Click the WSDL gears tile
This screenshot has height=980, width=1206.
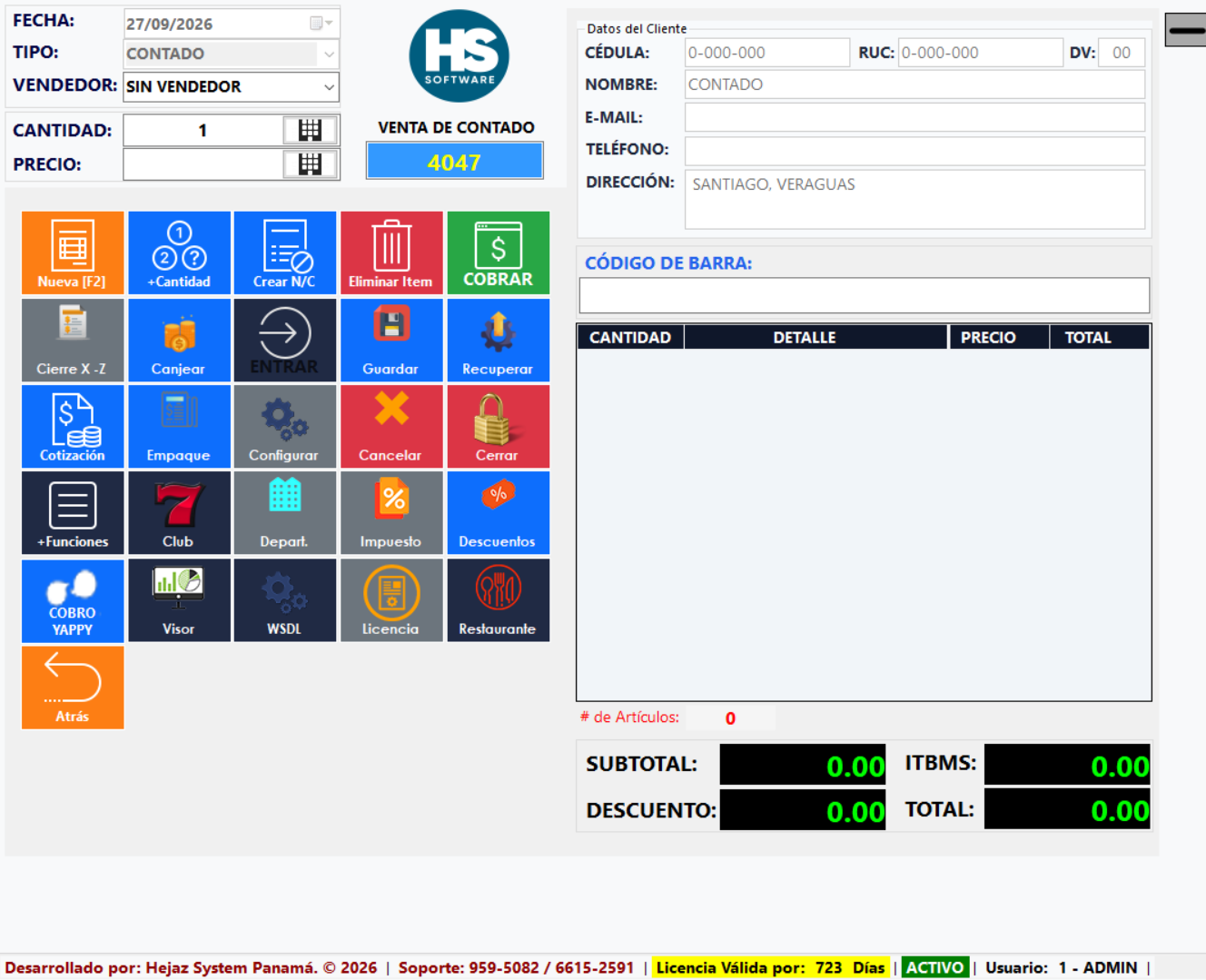point(285,600)
